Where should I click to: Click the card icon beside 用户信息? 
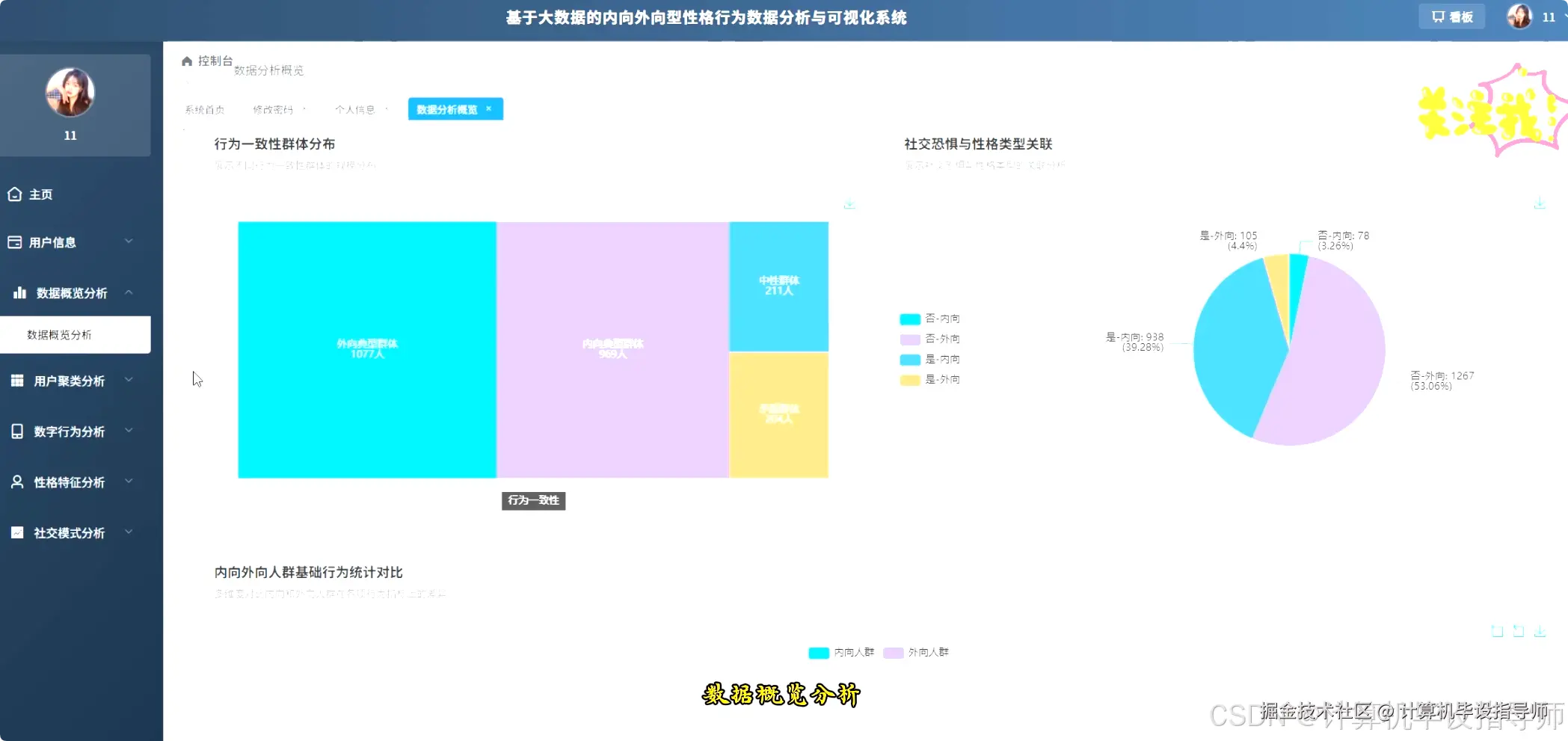(14, 242)
